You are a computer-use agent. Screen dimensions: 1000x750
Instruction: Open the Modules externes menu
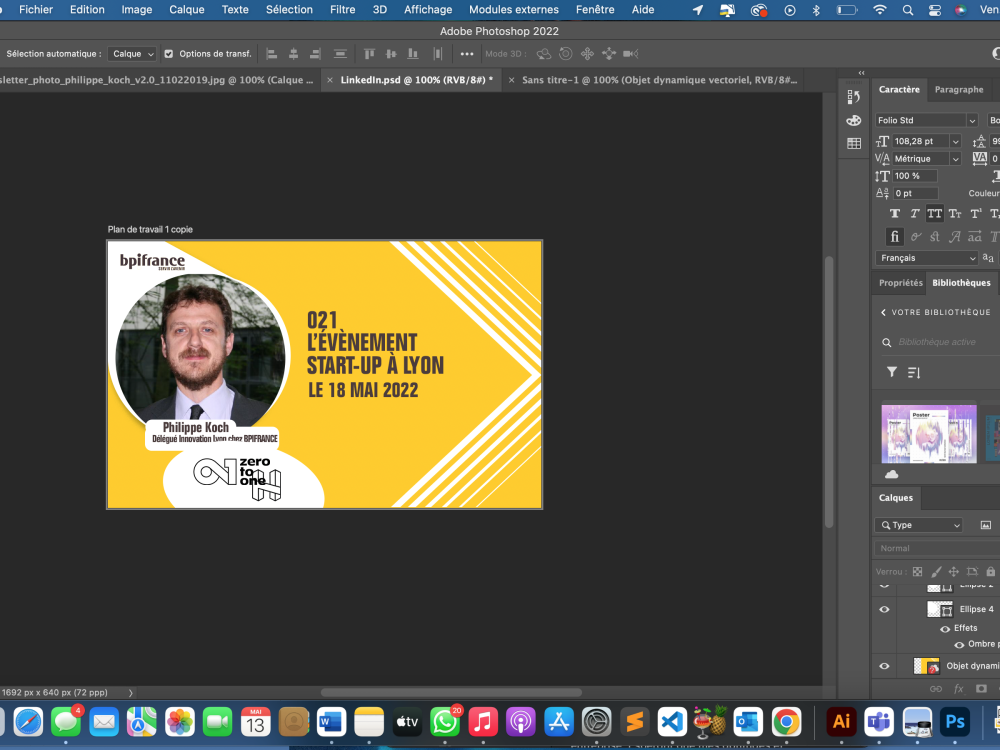[x=513, y=10]
